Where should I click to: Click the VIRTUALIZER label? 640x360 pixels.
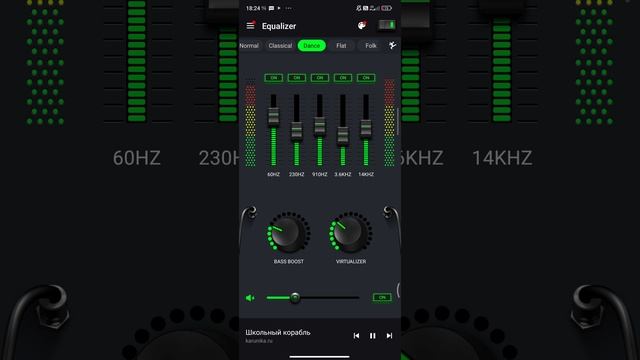[x=351, y=262]
